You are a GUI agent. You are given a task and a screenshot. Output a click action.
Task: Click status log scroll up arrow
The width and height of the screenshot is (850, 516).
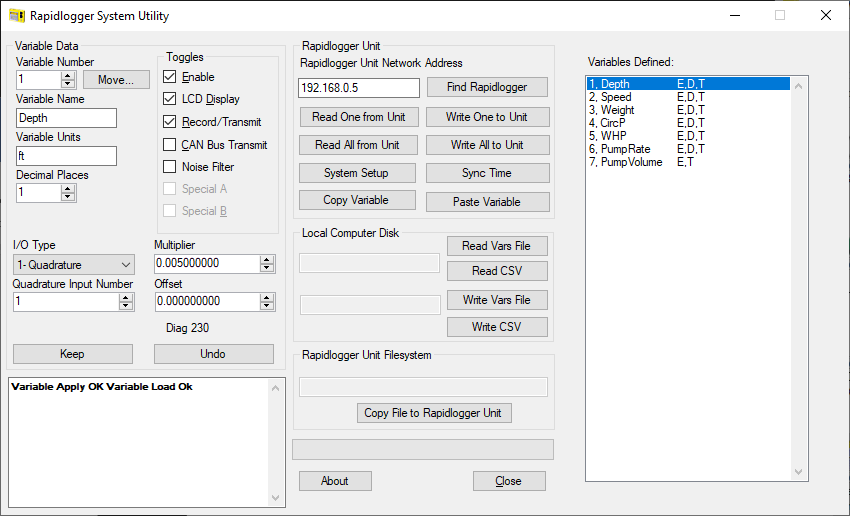pos(276,388)
